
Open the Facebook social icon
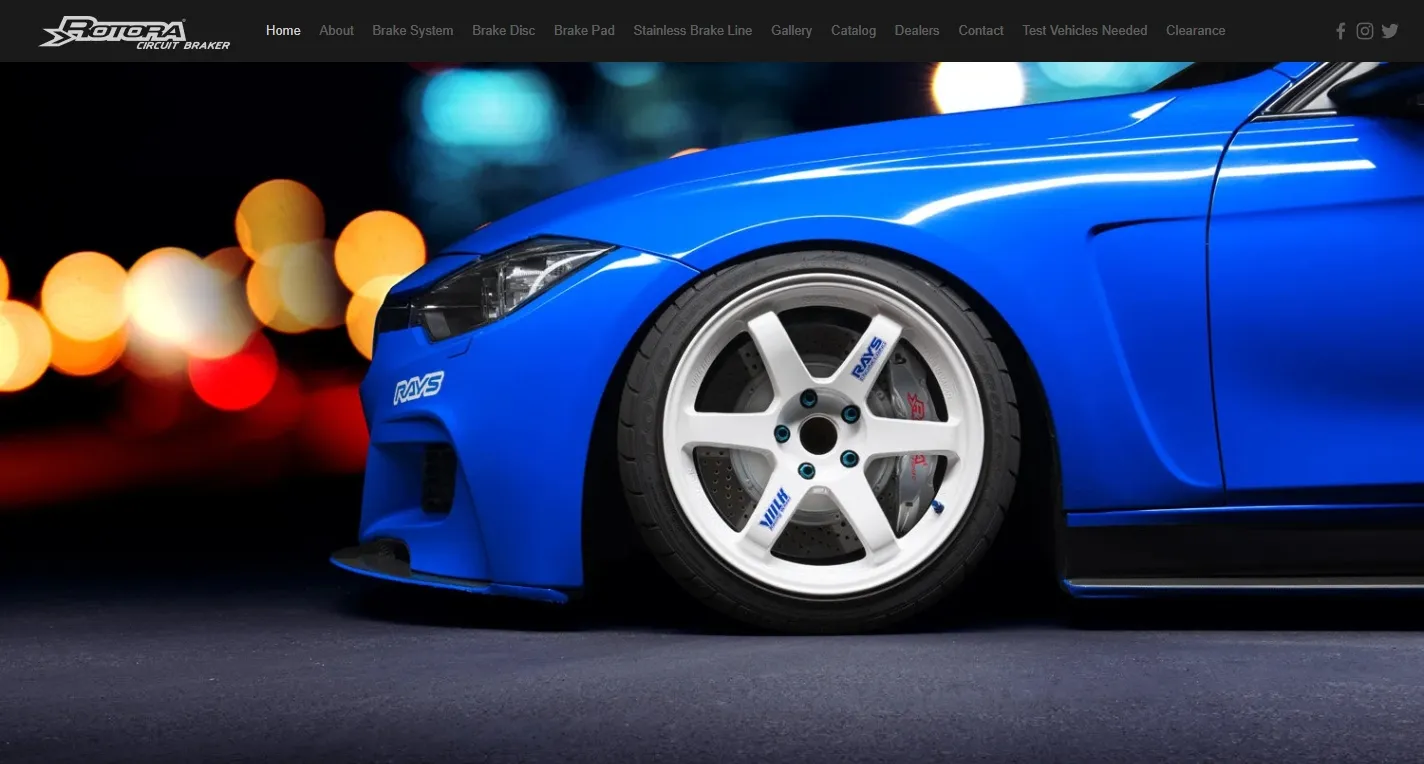coord(1341,31)
